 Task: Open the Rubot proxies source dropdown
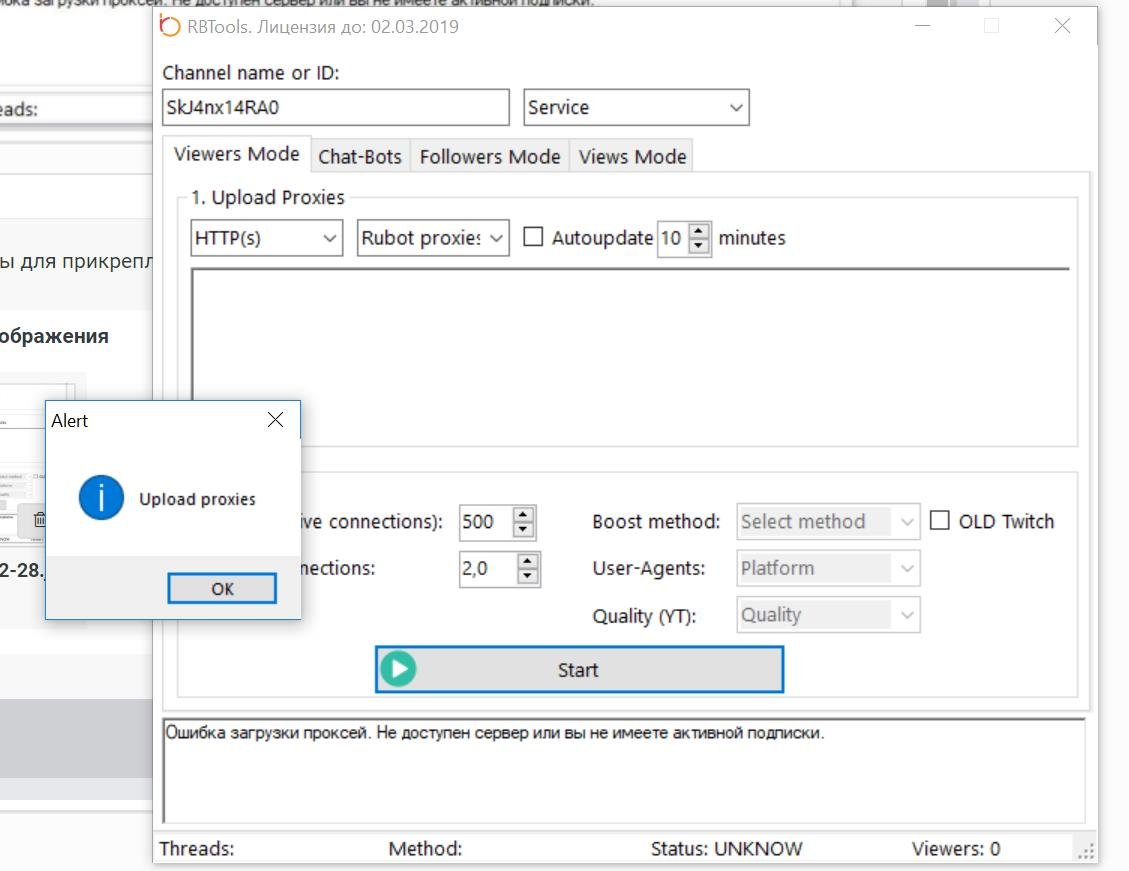[433, 238]
